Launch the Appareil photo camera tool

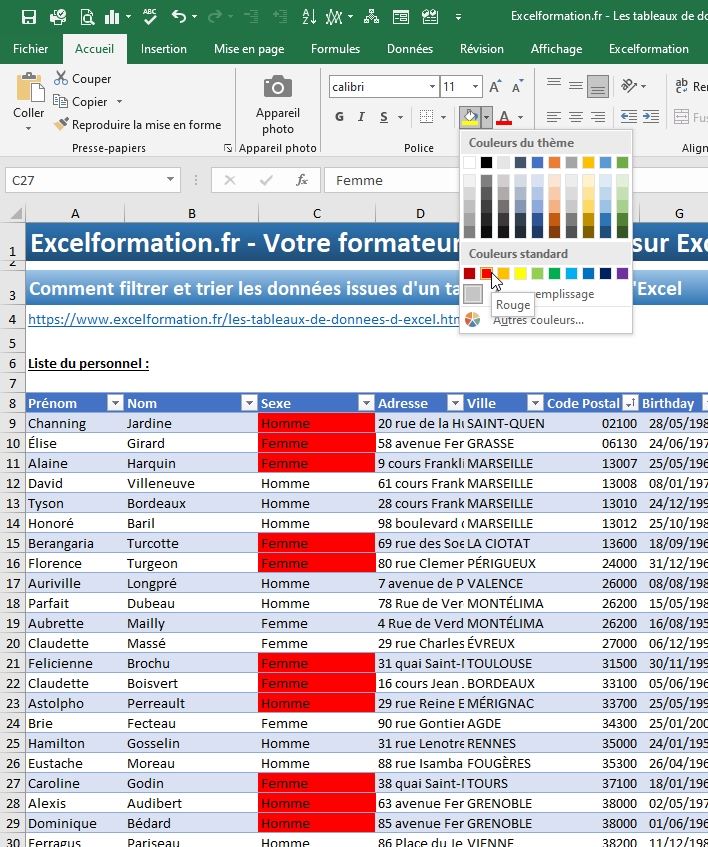[278, 105]
